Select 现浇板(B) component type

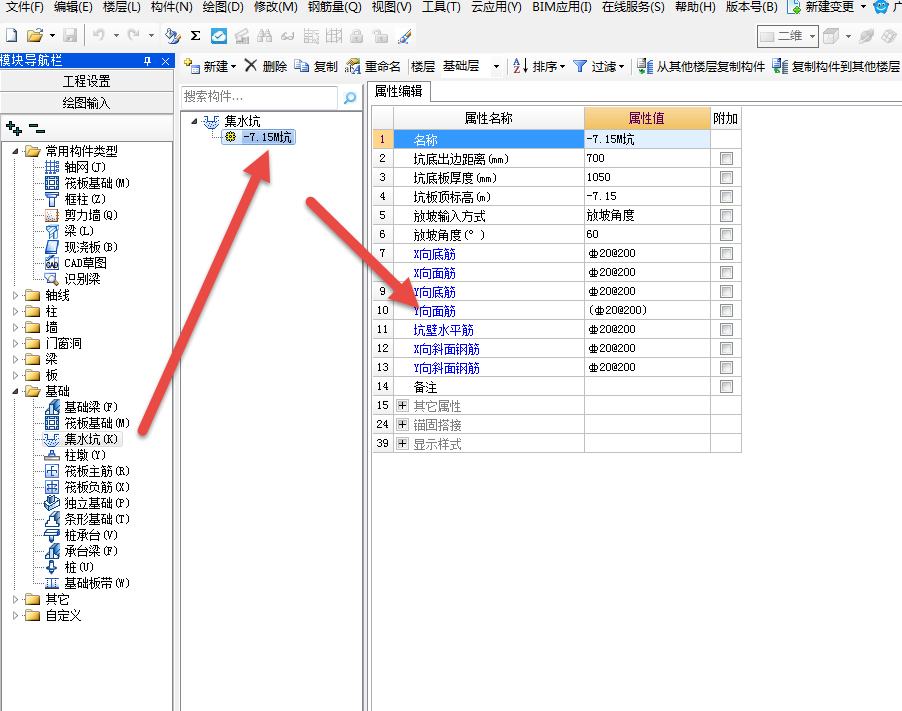pos(90,247)
